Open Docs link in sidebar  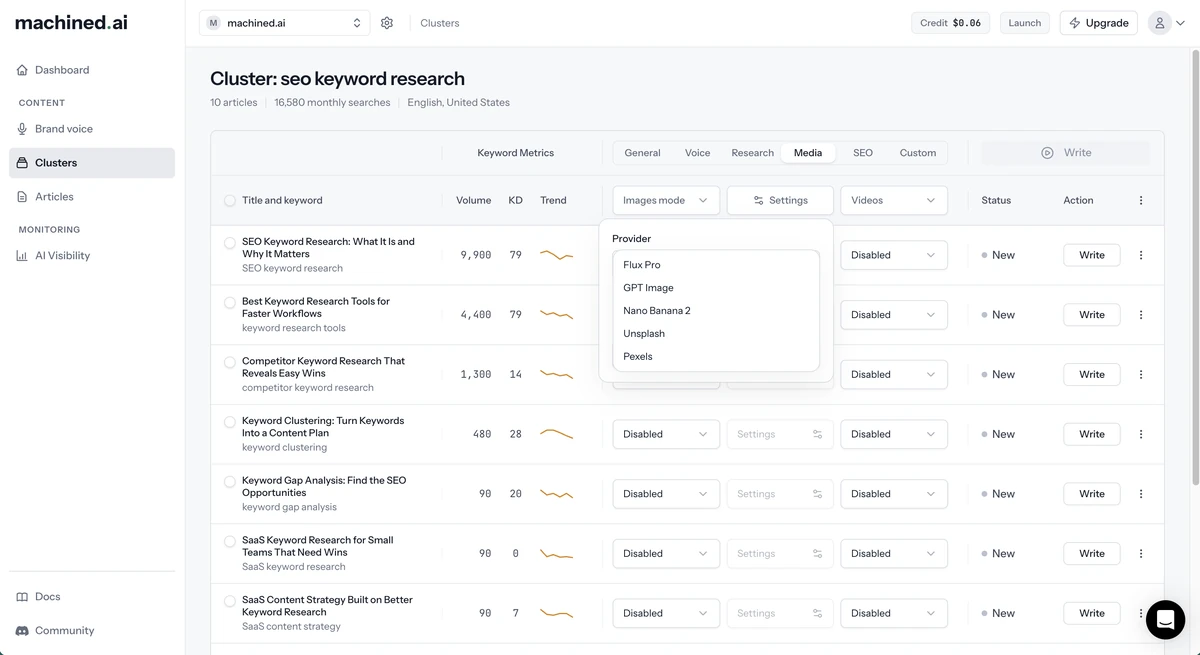[92, 597]
